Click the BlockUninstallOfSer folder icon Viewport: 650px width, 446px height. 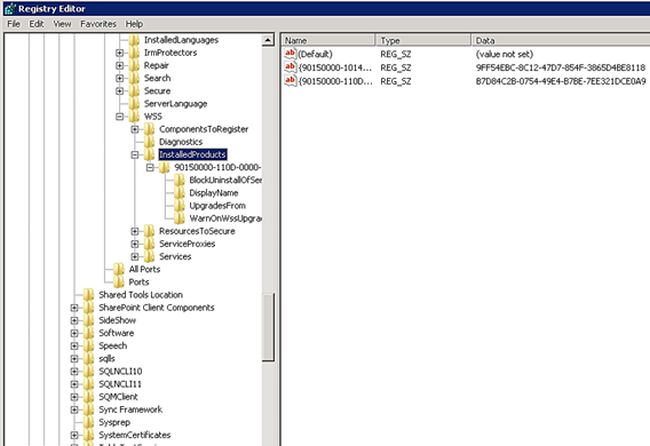(x=179, y=180)
